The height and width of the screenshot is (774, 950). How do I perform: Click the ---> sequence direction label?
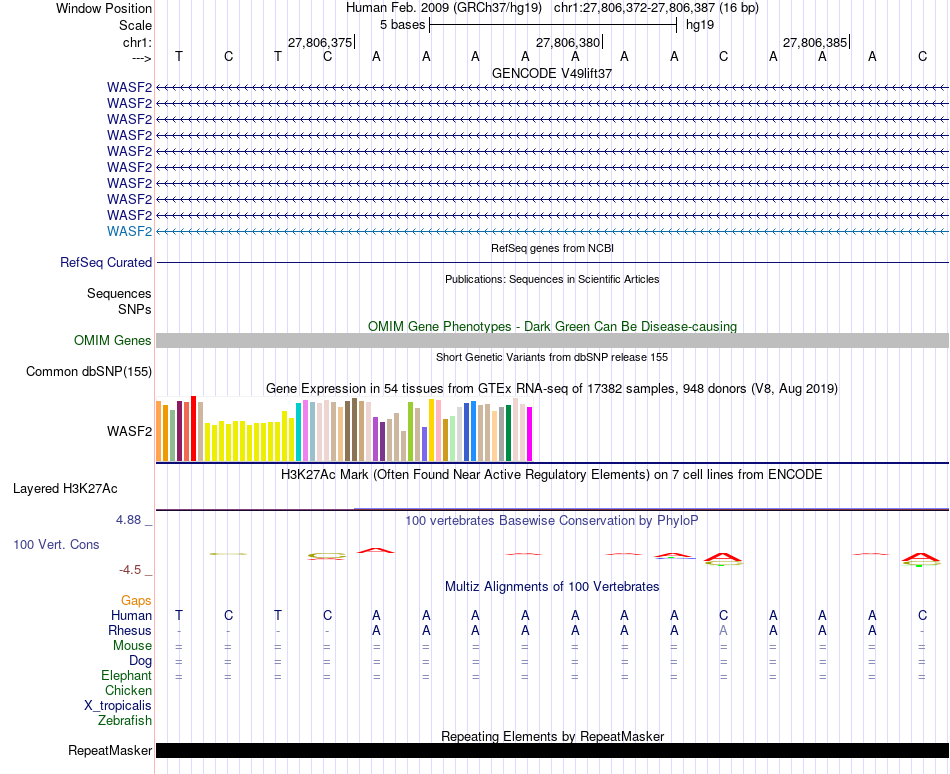pos(142,58)
